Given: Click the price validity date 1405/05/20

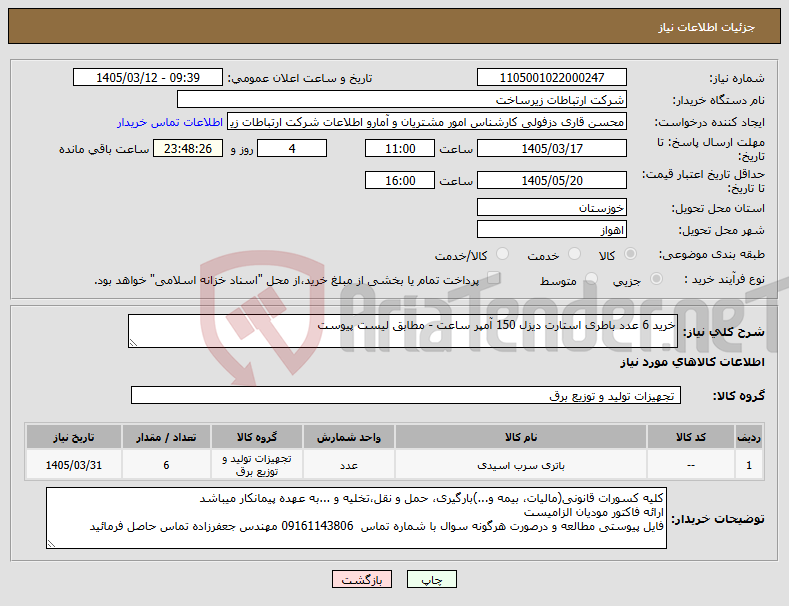Looking at the screenshot, I should [551, 180].
